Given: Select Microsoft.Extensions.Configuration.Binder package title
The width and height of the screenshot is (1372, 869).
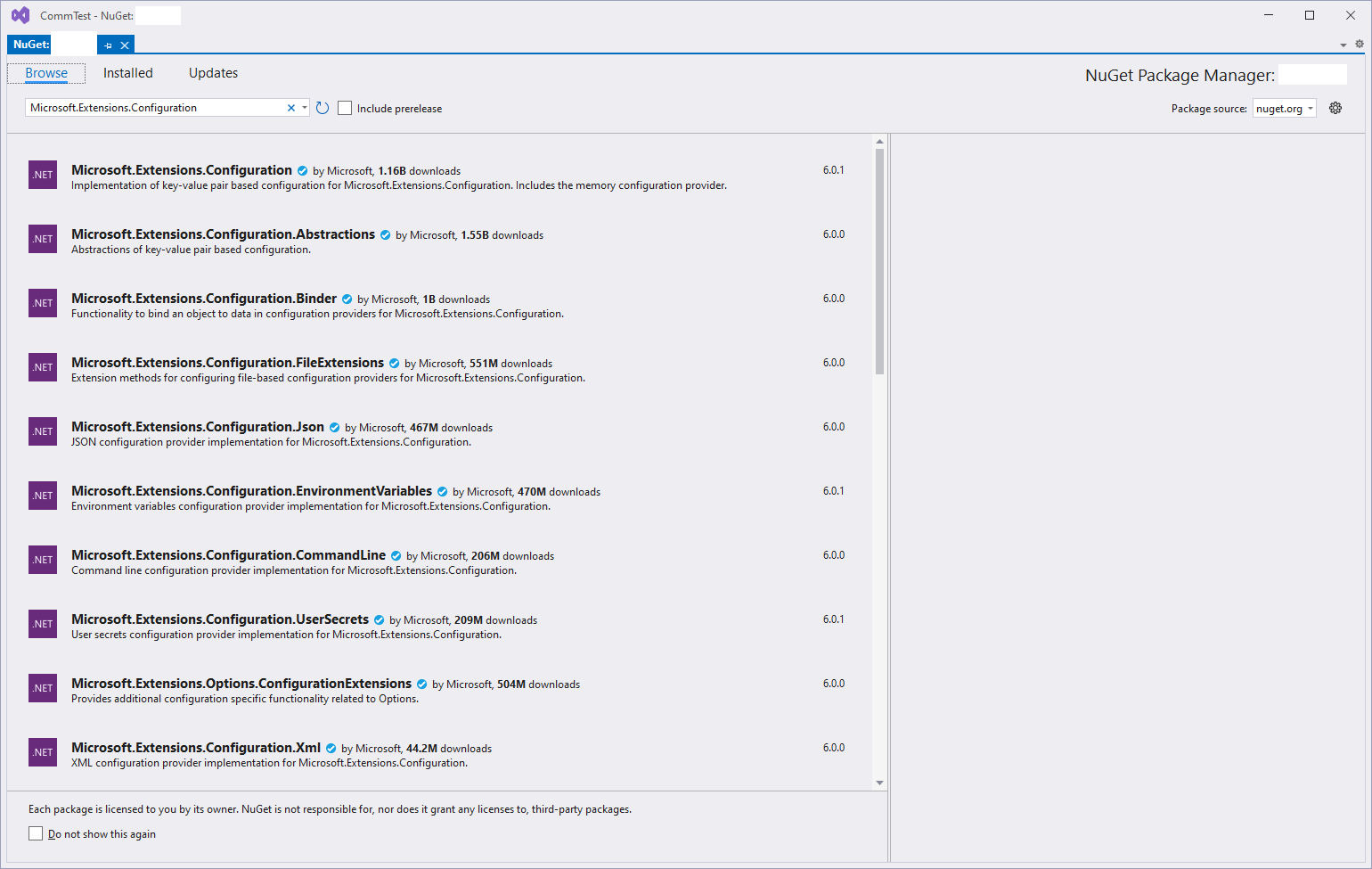Looking at the screenshot, I should click(x=204, y=299).
